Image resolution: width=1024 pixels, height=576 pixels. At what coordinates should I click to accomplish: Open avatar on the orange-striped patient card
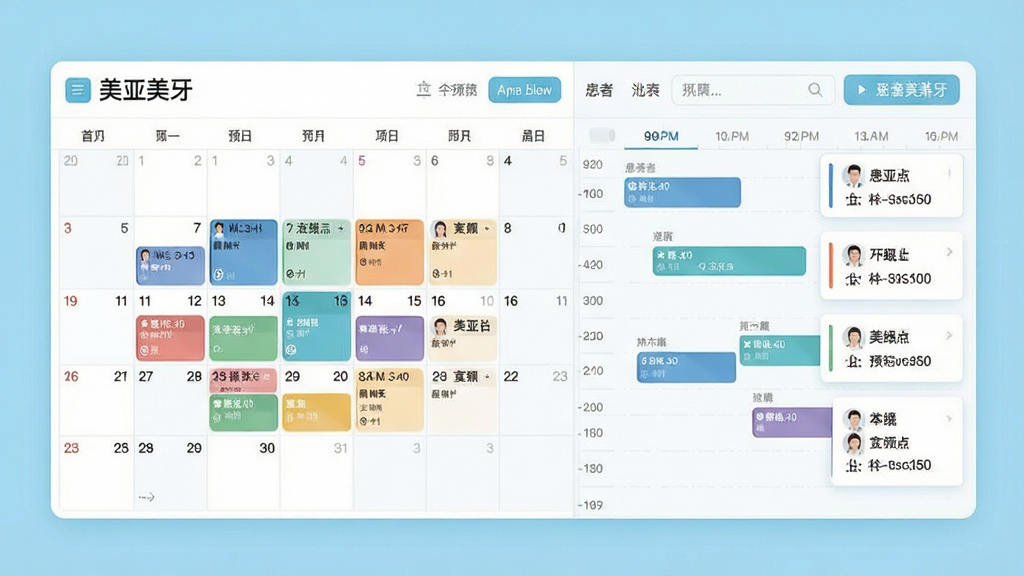pos(853,255)
